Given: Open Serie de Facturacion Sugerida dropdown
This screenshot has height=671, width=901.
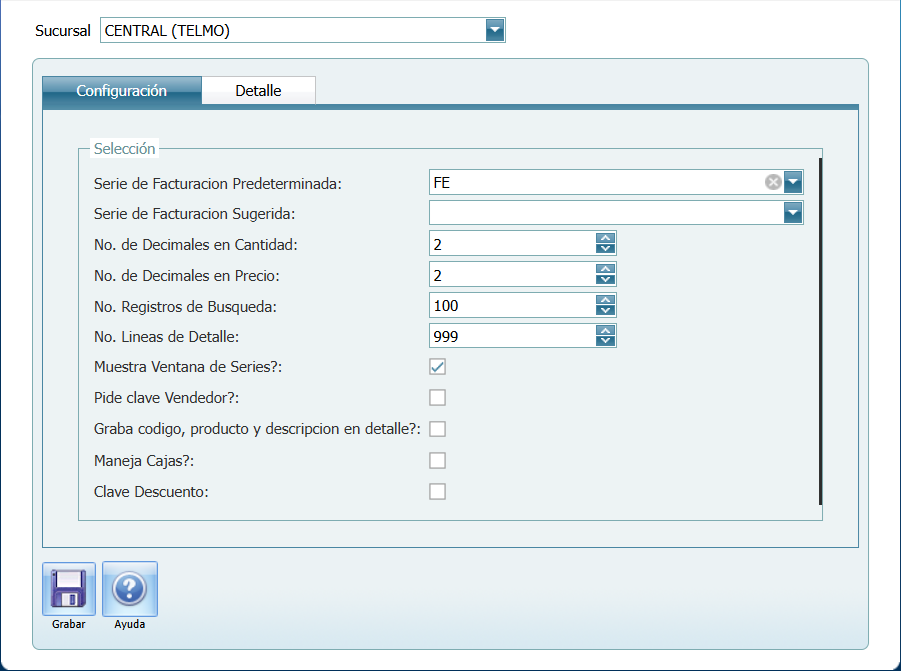Looking at the screenshot, I should [793, 213].
